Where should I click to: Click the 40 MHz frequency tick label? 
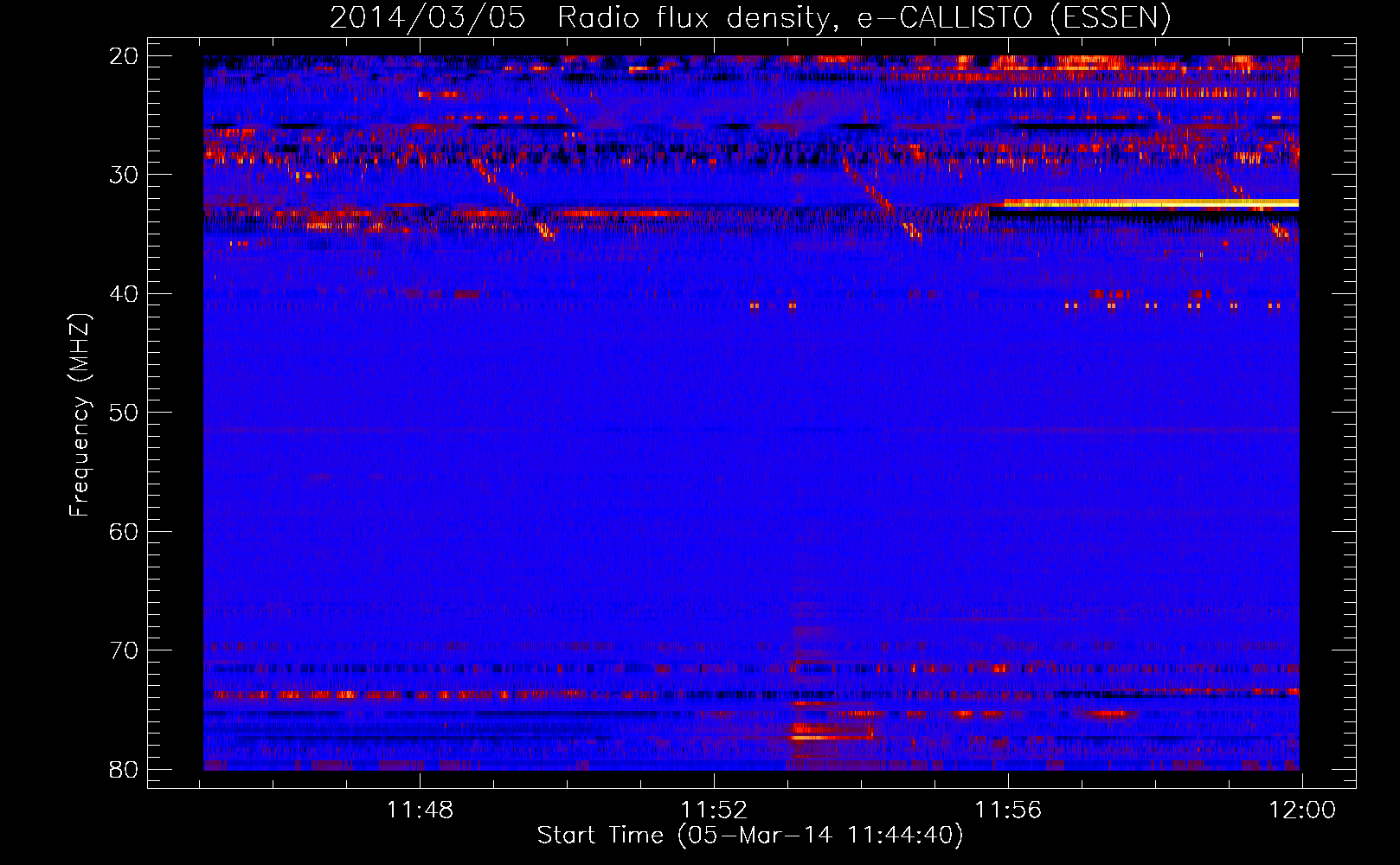click(x=124, y=294)
